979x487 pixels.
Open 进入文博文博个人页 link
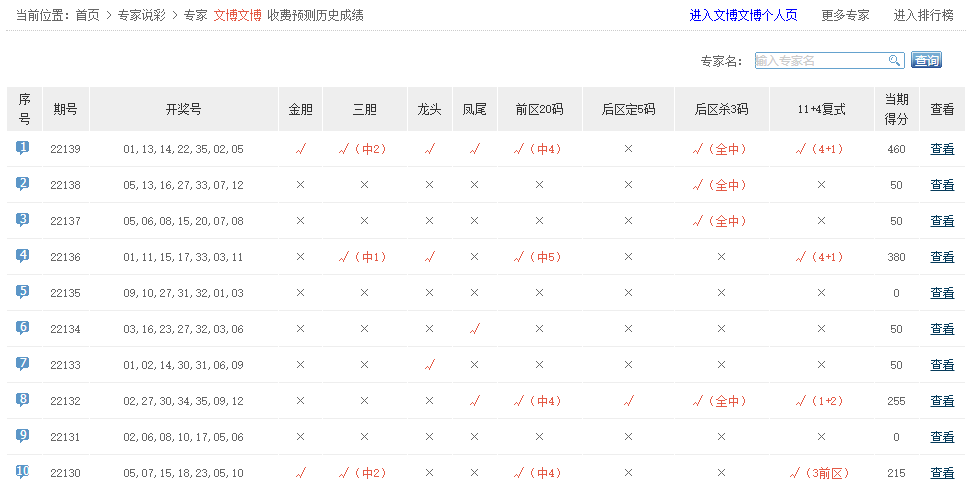[x=743, y=15]
